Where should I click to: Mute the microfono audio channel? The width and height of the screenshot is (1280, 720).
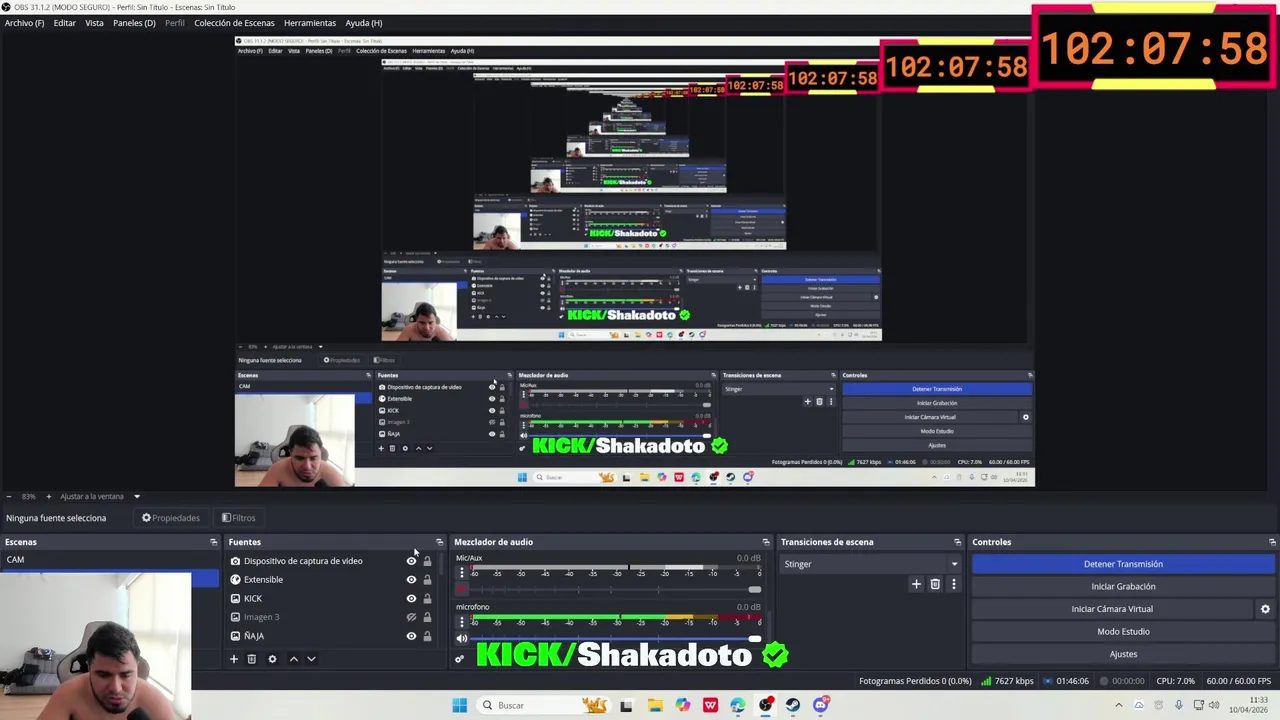pyautogui.click(x=461, y=638)
